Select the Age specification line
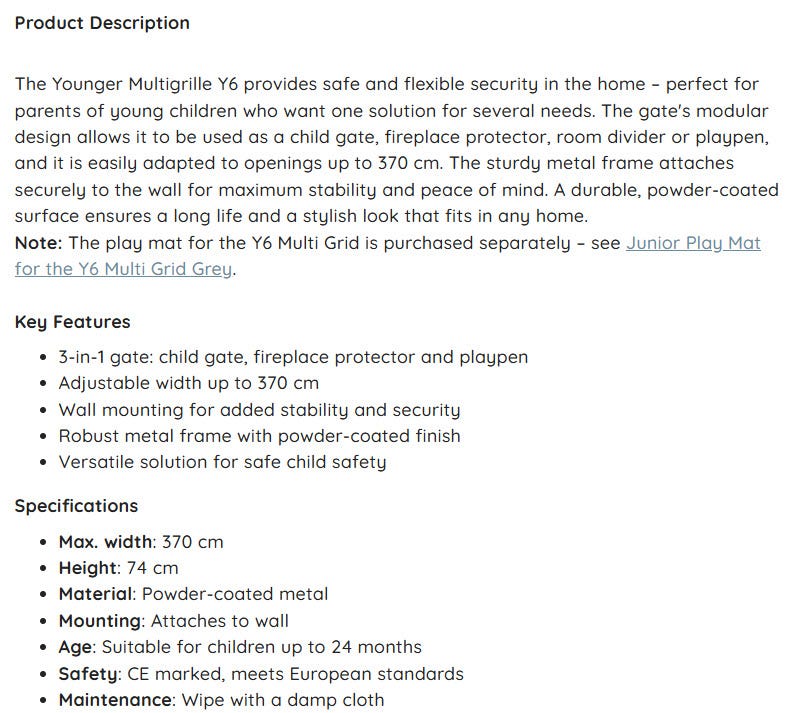Viewport: 808px width, 713px height. tap(240, 647)
